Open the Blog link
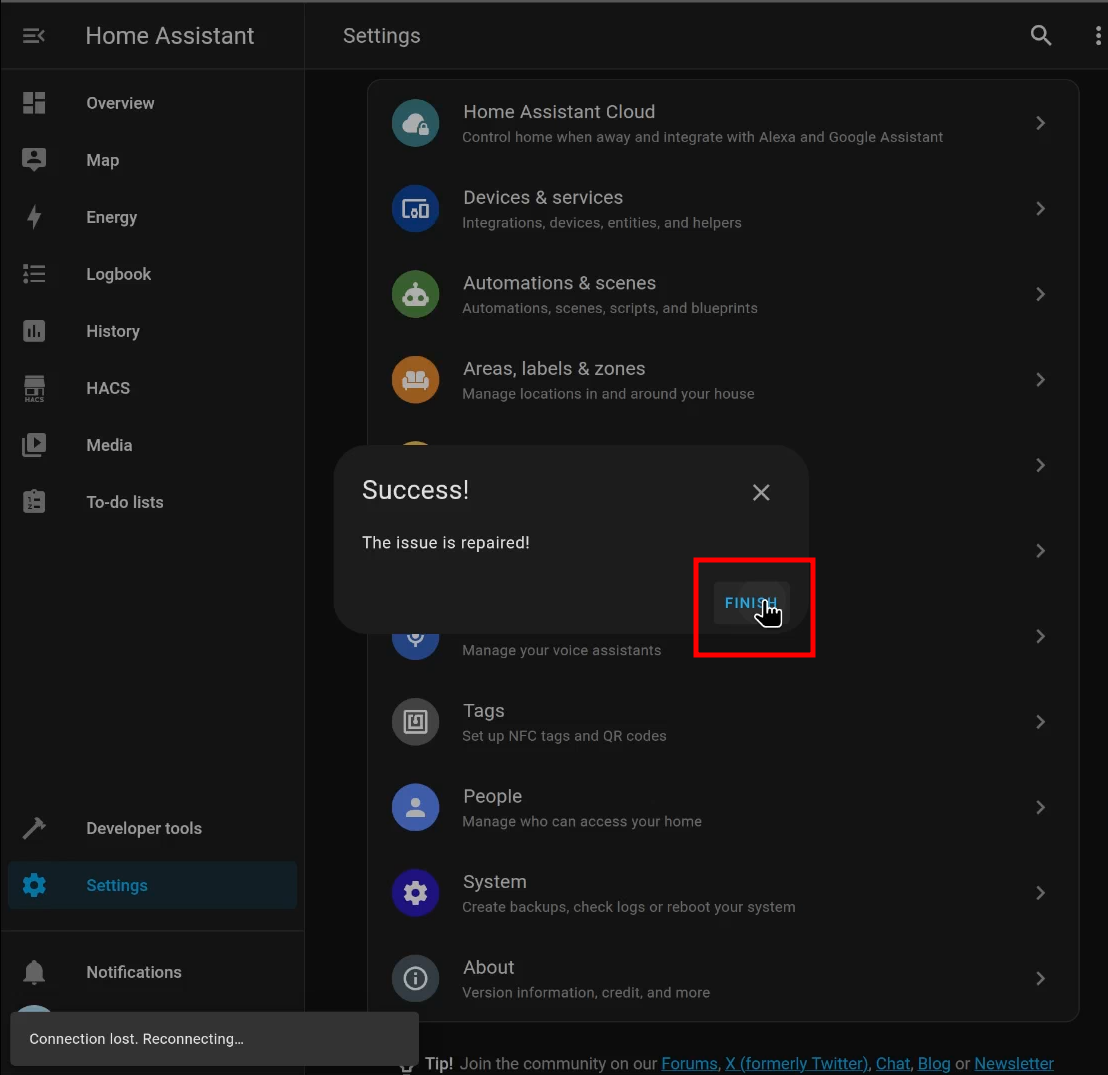Image resolution: width=1108 pixels, height=1075 pixels. pos(933,1063)
